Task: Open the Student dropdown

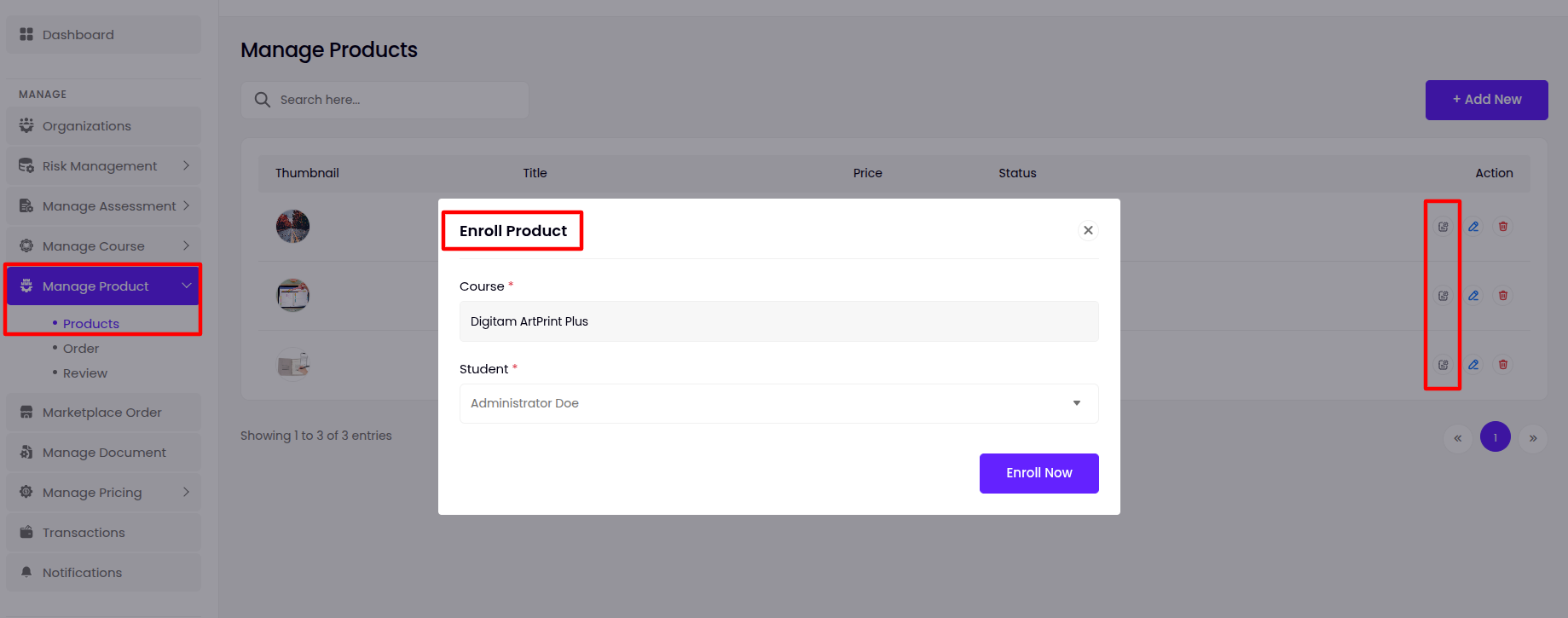Action: [x=778, y=403]
